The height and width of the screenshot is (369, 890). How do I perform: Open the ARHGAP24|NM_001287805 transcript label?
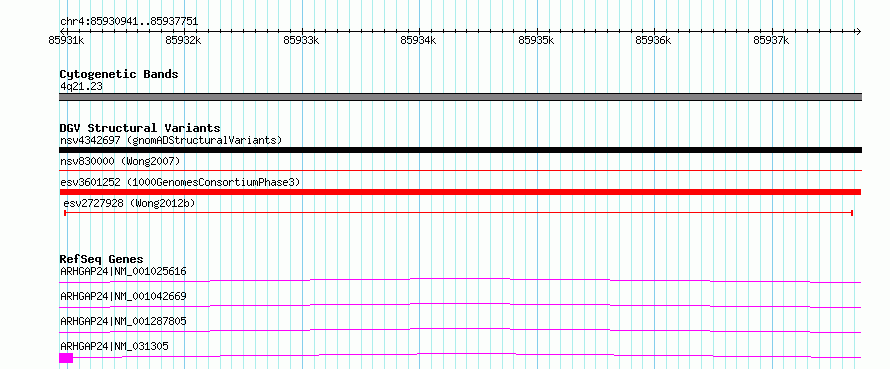(123, 321)
